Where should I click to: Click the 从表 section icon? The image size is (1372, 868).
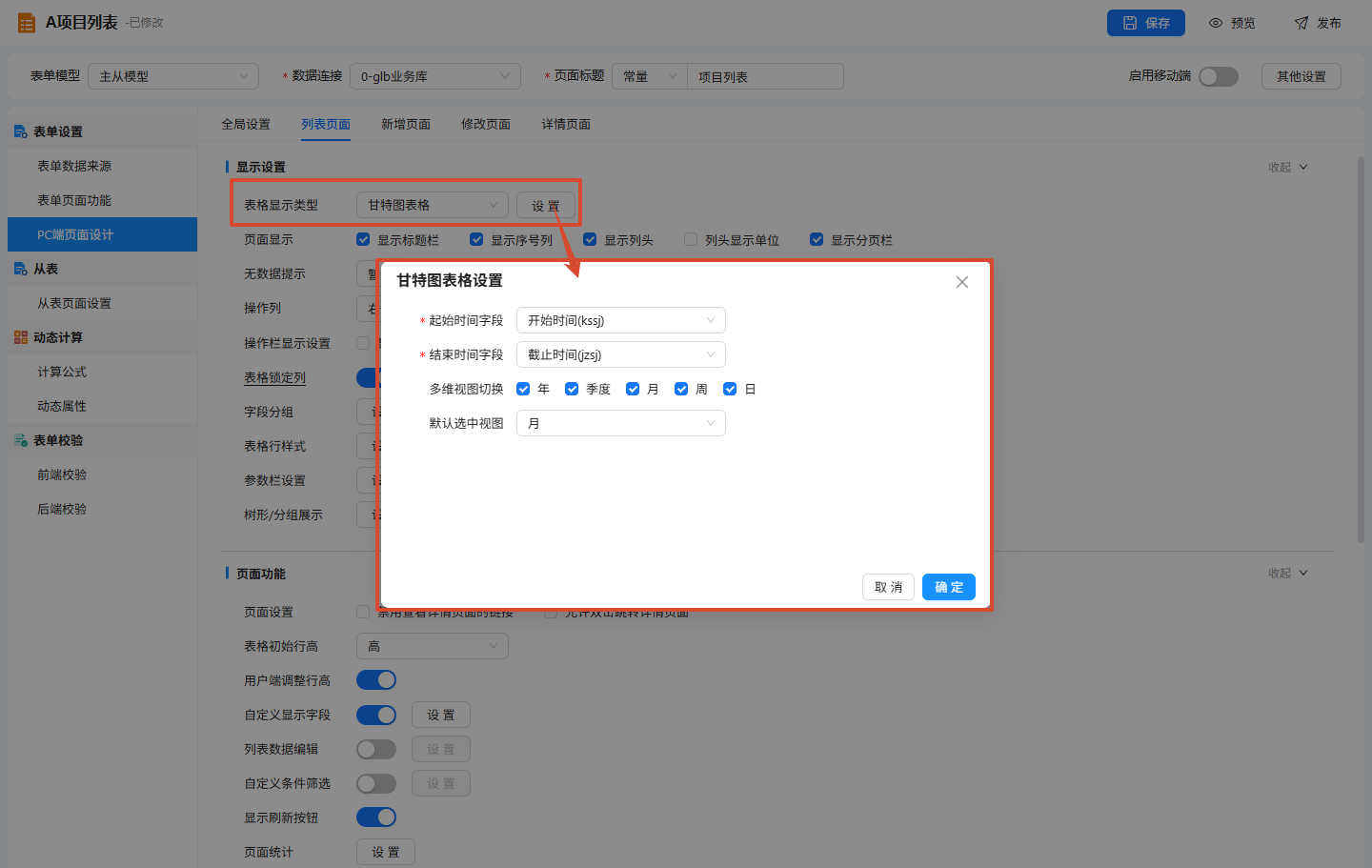[x=21, y=269]
